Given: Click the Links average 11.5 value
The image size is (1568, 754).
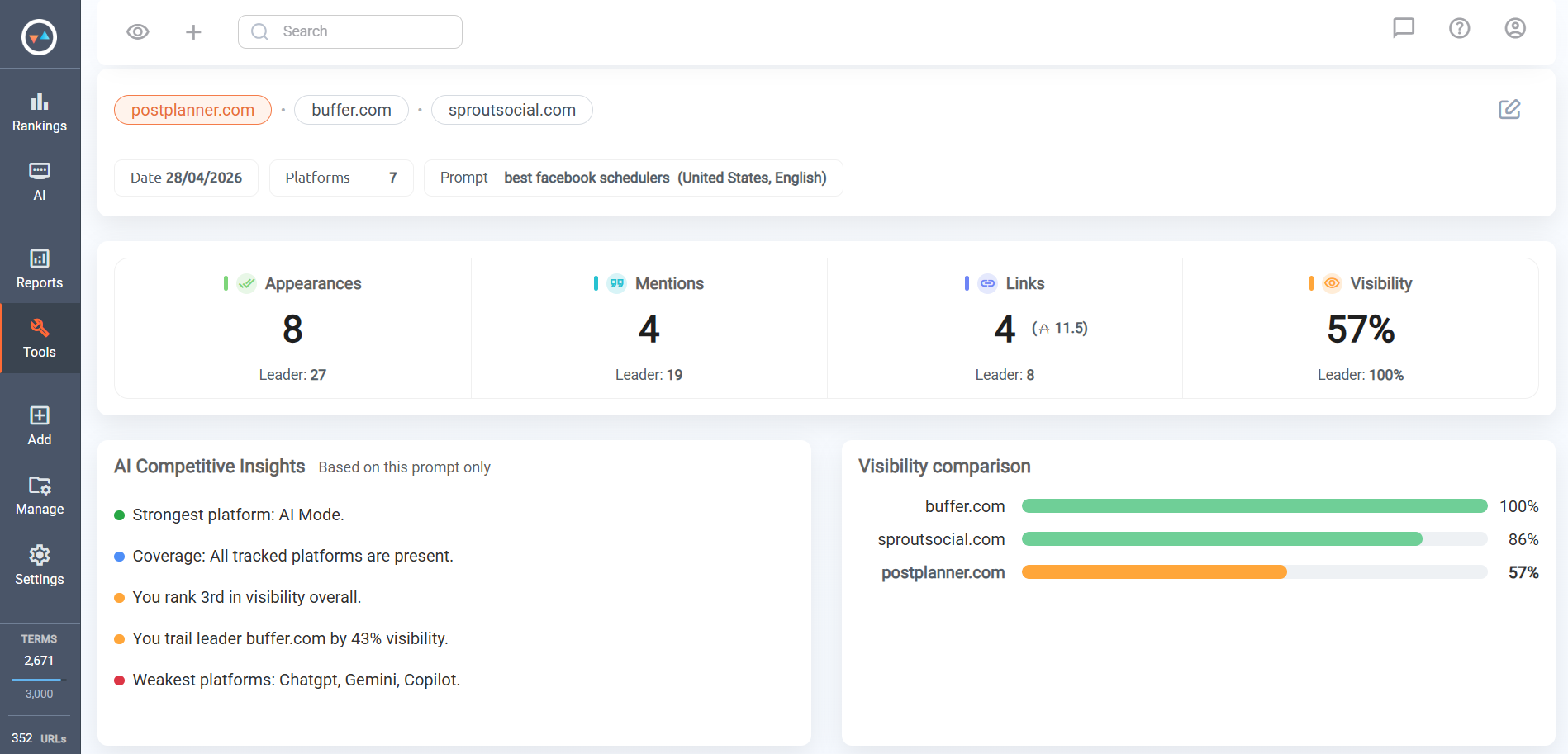Looking at the screenshot, I should click(1060, 328).
